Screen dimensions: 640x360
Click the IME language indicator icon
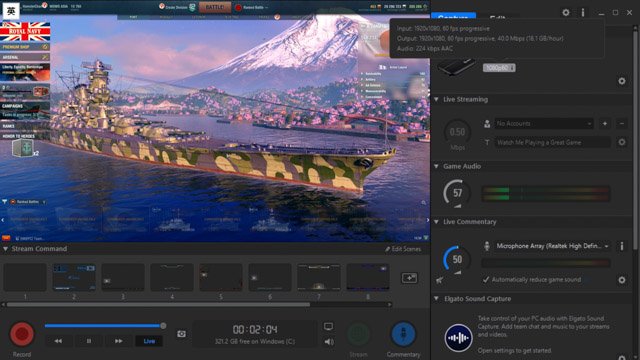coord(11,11)
